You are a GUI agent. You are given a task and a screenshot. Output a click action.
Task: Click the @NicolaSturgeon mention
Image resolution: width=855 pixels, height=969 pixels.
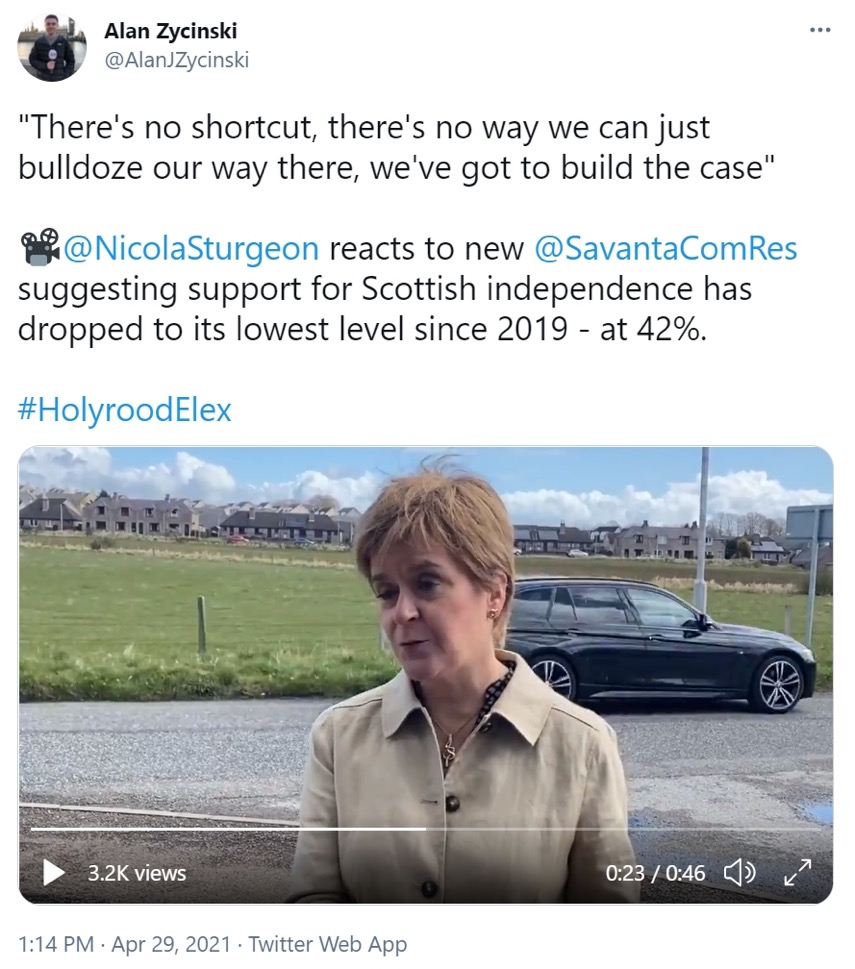coord(191,249)
